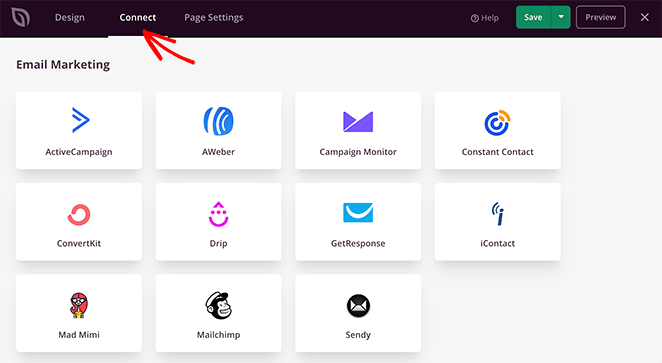
Task: Select the Campaign Monitor label text
Action: [358, 152]
